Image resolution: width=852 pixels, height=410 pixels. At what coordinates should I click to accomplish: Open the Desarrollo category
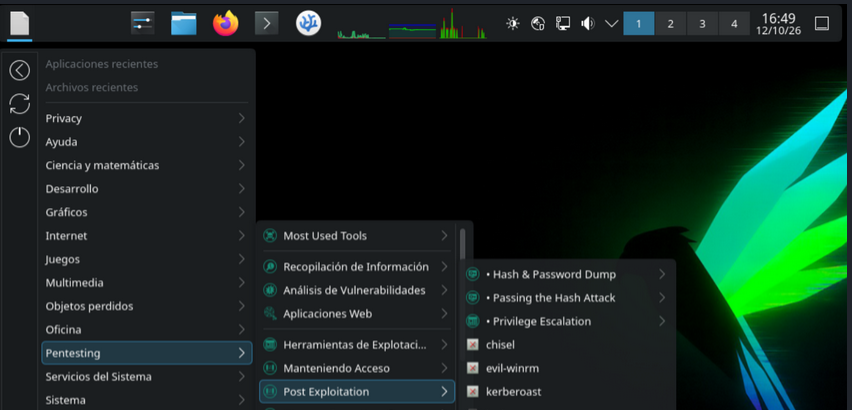click(x=147, y=189)
